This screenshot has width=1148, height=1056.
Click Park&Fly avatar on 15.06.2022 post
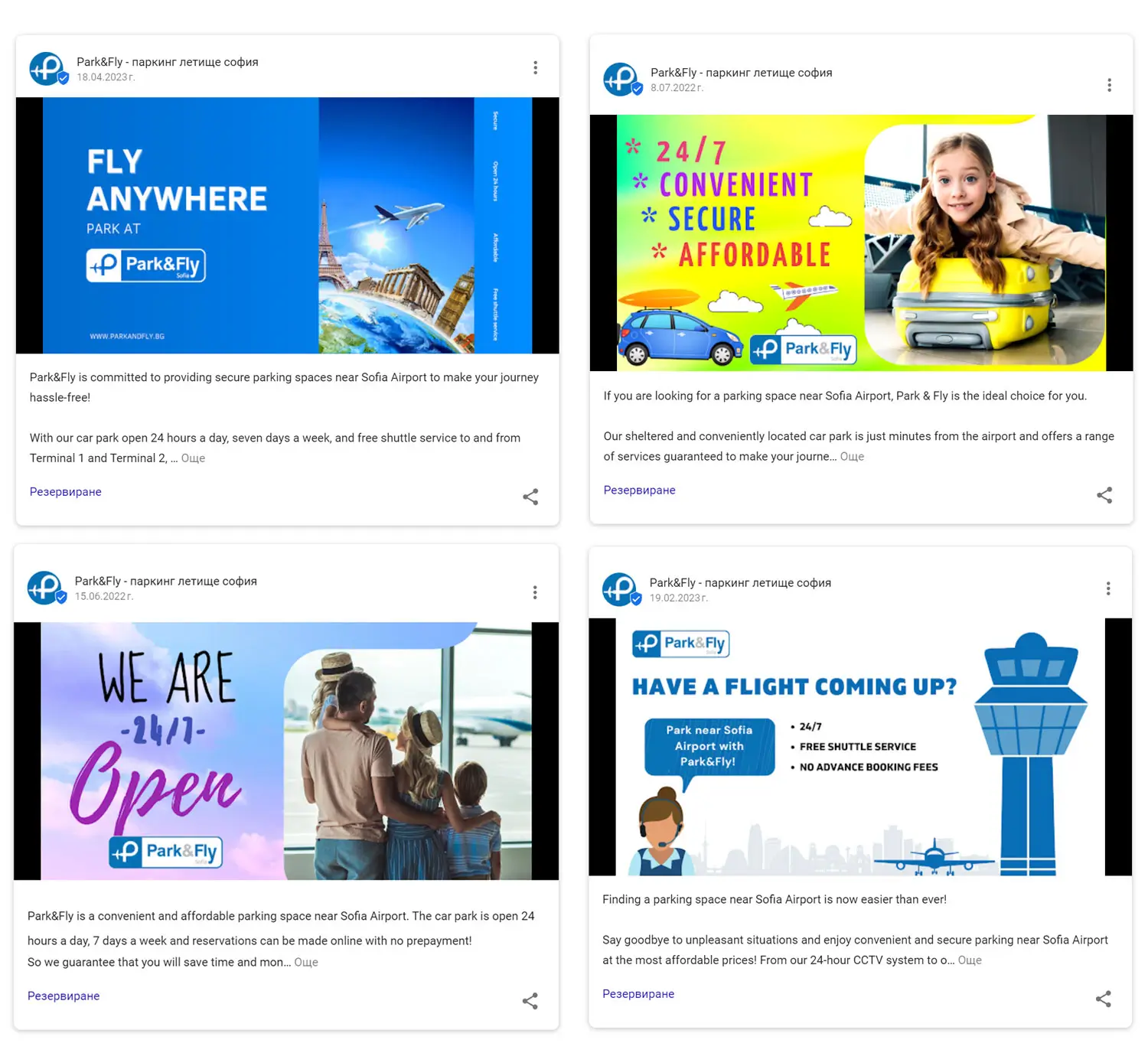pos(44,587)
